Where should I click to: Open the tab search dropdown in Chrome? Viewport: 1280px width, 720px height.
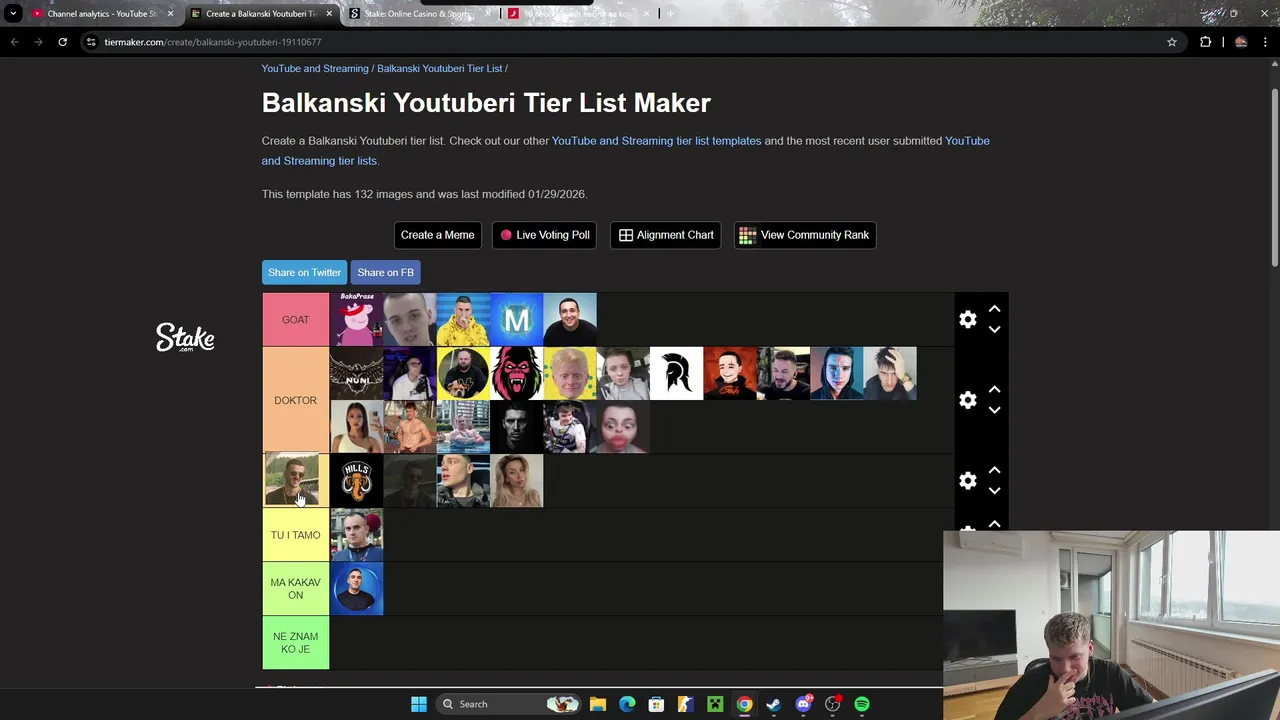tap(13, 14)
